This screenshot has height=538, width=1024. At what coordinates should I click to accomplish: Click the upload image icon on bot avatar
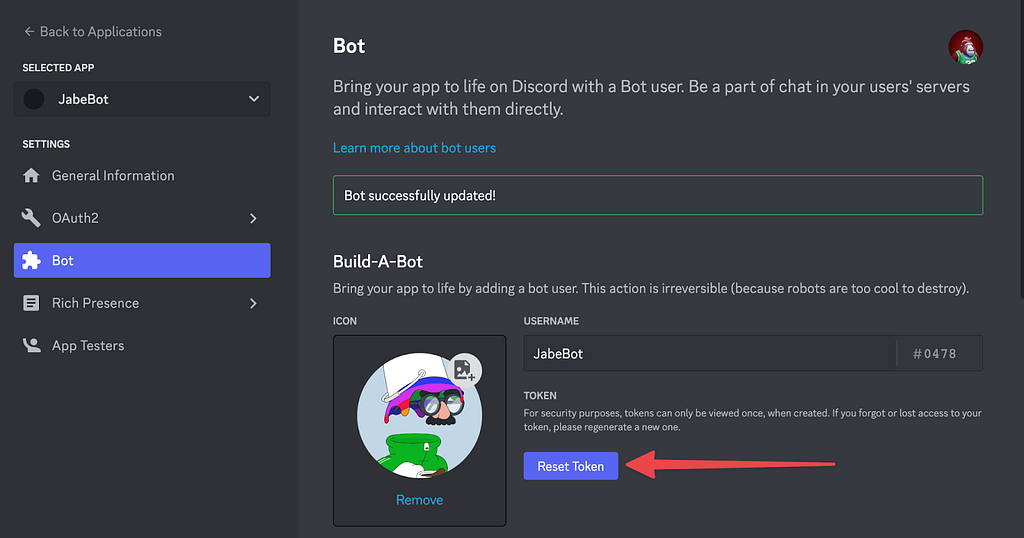coord(464,370)
